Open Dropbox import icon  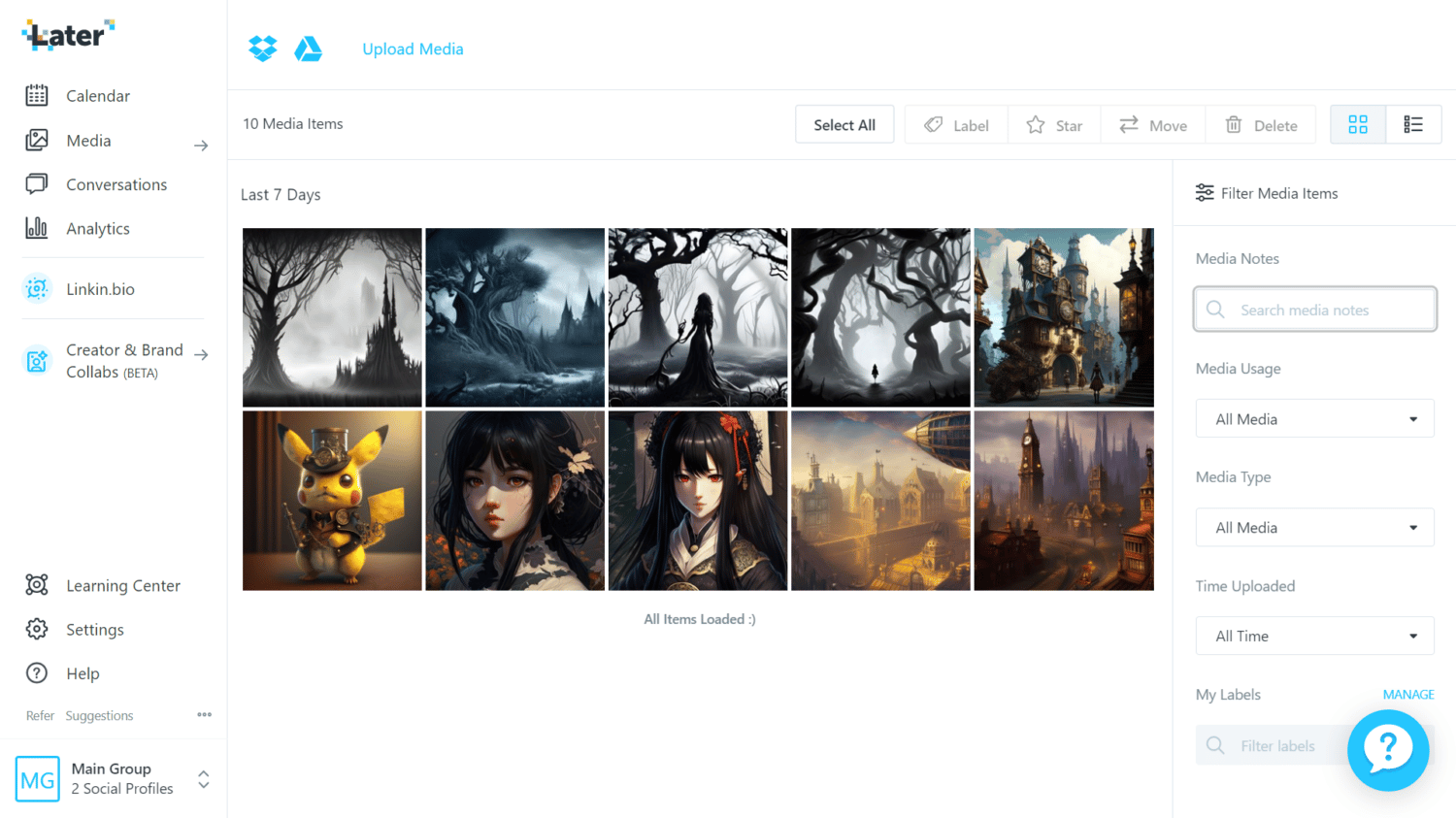263,49
